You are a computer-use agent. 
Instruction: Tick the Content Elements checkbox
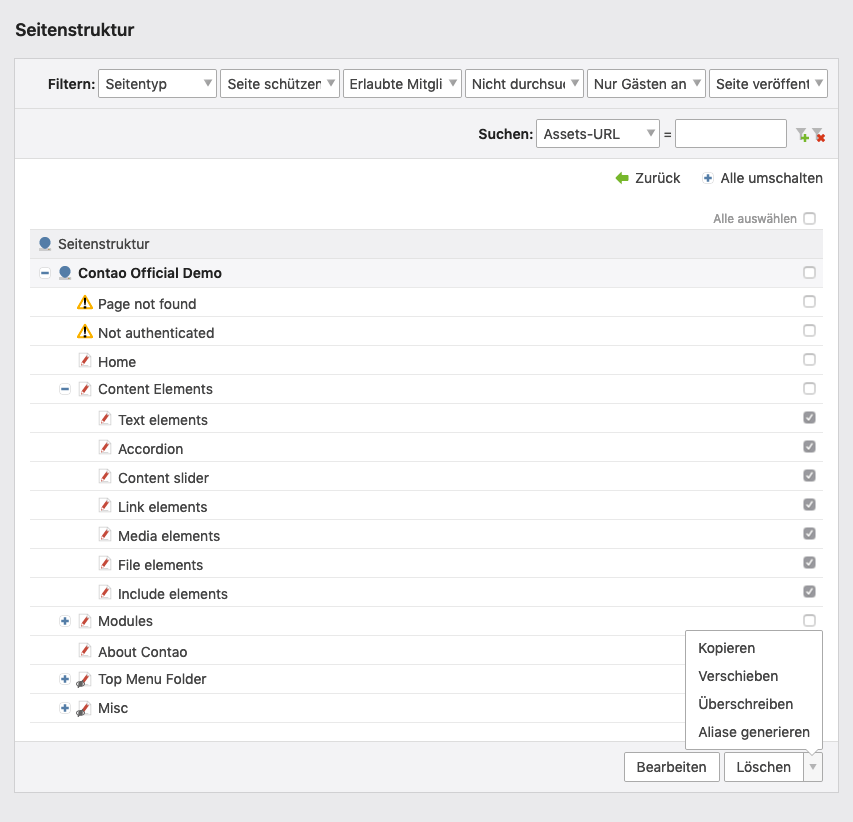click(809, 388)
